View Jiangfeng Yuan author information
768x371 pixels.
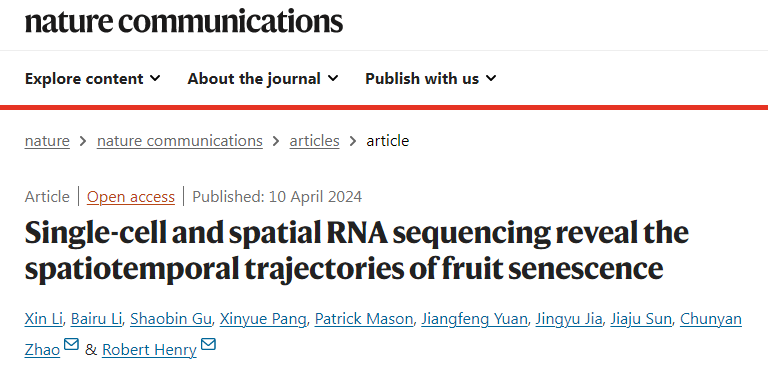click(474, 320)
